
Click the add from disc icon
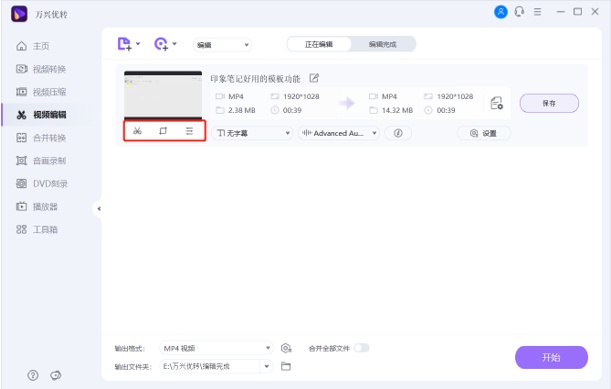[161, 44]
